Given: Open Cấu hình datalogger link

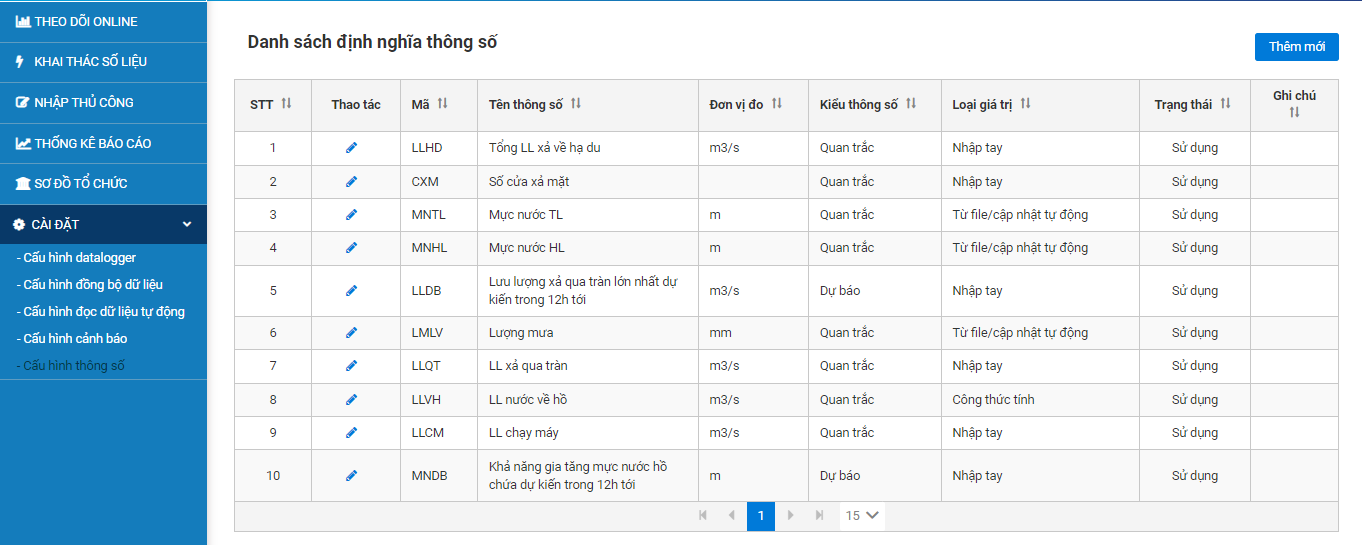Looking at the screenshot, I should 80,258.
